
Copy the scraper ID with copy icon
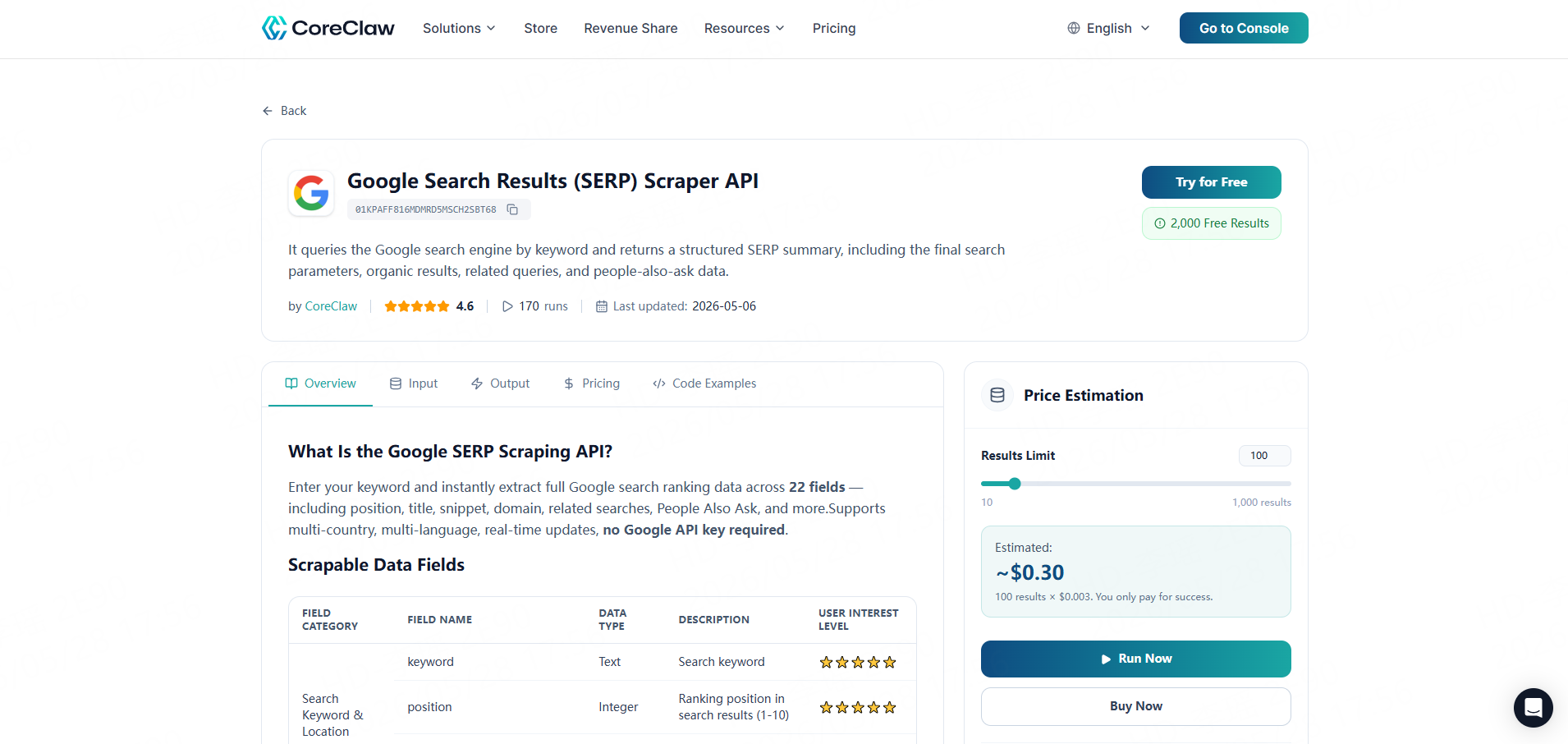click(x=512, y=209)
